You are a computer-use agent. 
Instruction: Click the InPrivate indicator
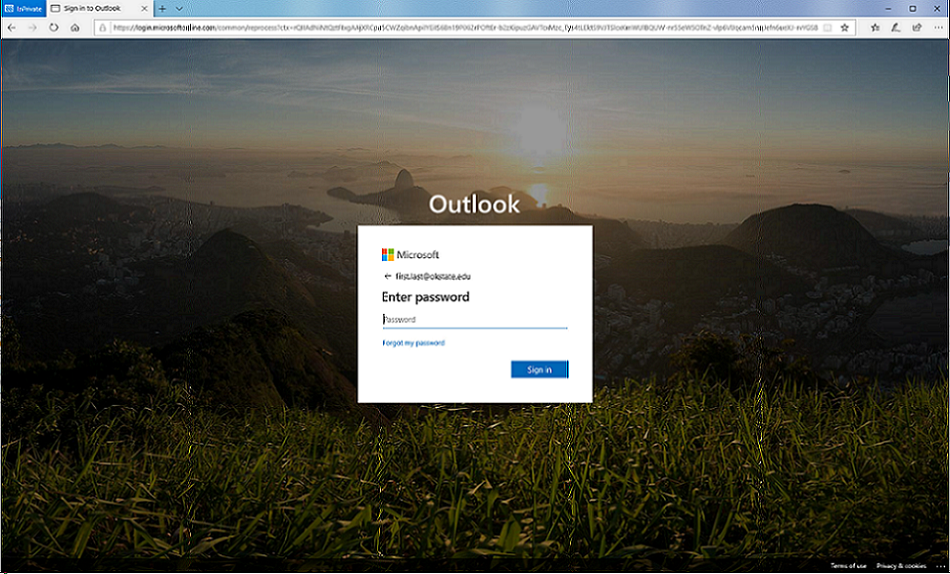[24, 8]
